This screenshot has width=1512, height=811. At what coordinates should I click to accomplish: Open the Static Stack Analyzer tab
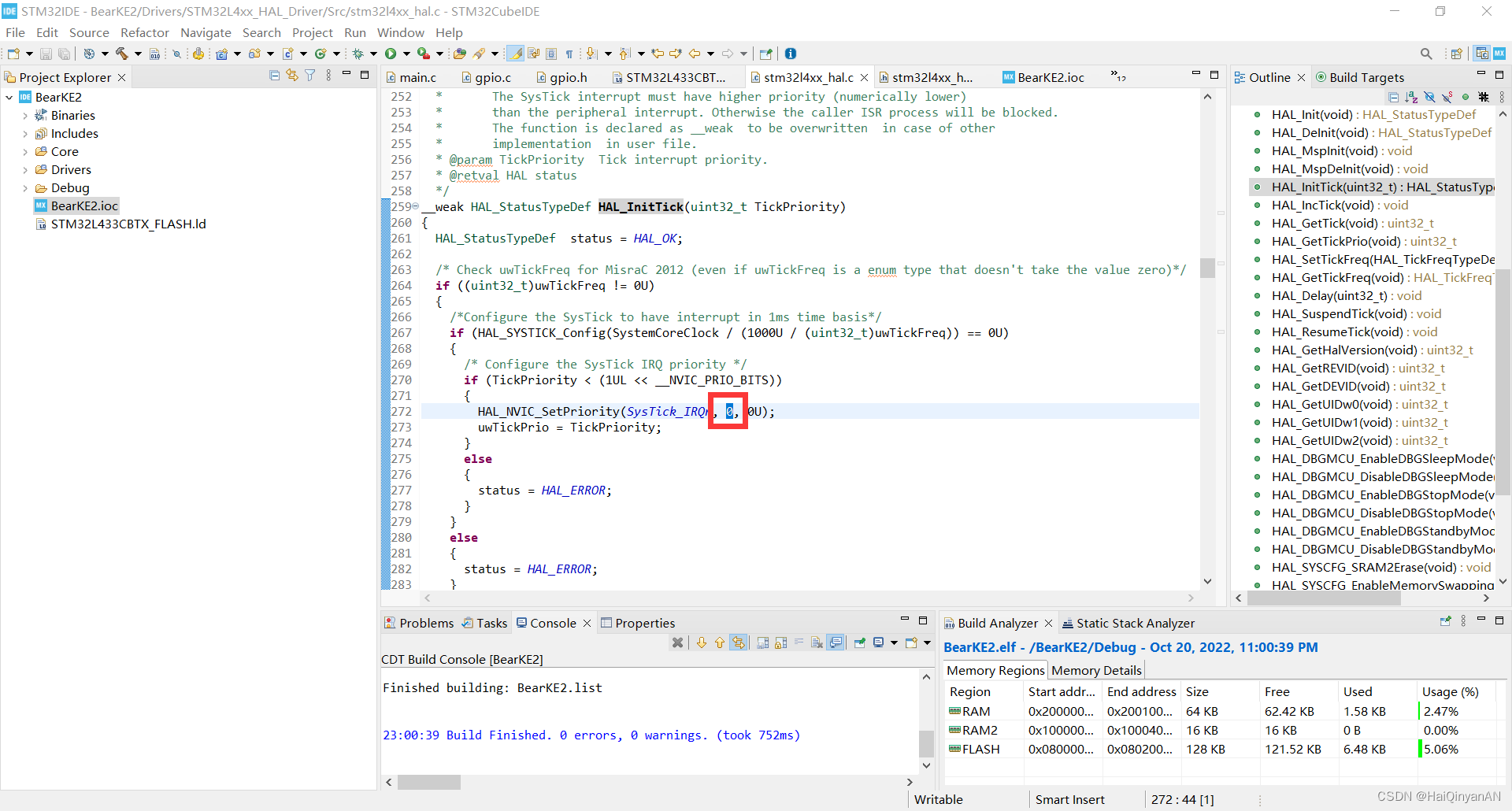[1128, 623]
